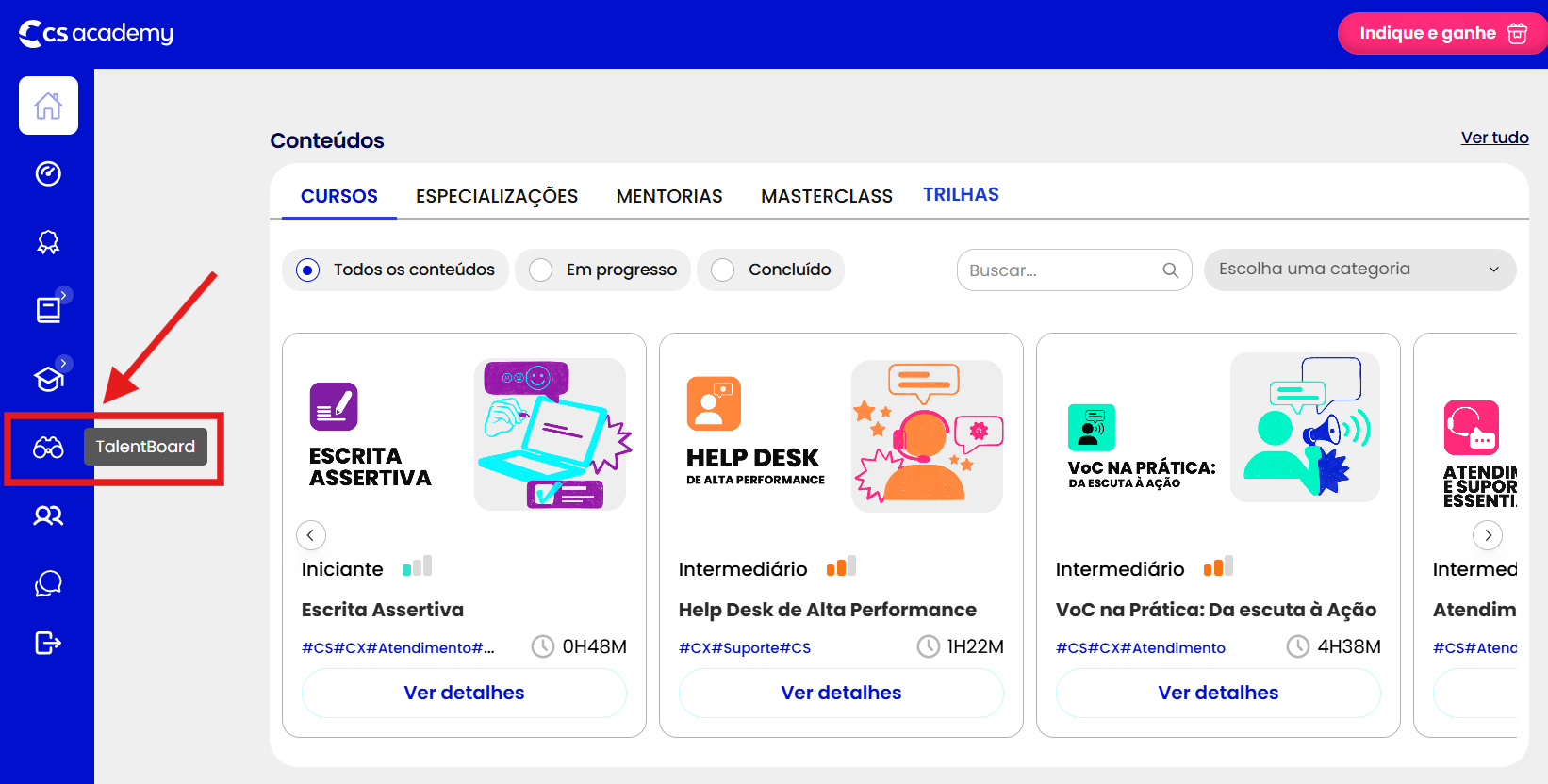1548x784 pixels.
Task: Open the VoC megaphone illustration thumbnail
Action: (x=1306, y=427)
